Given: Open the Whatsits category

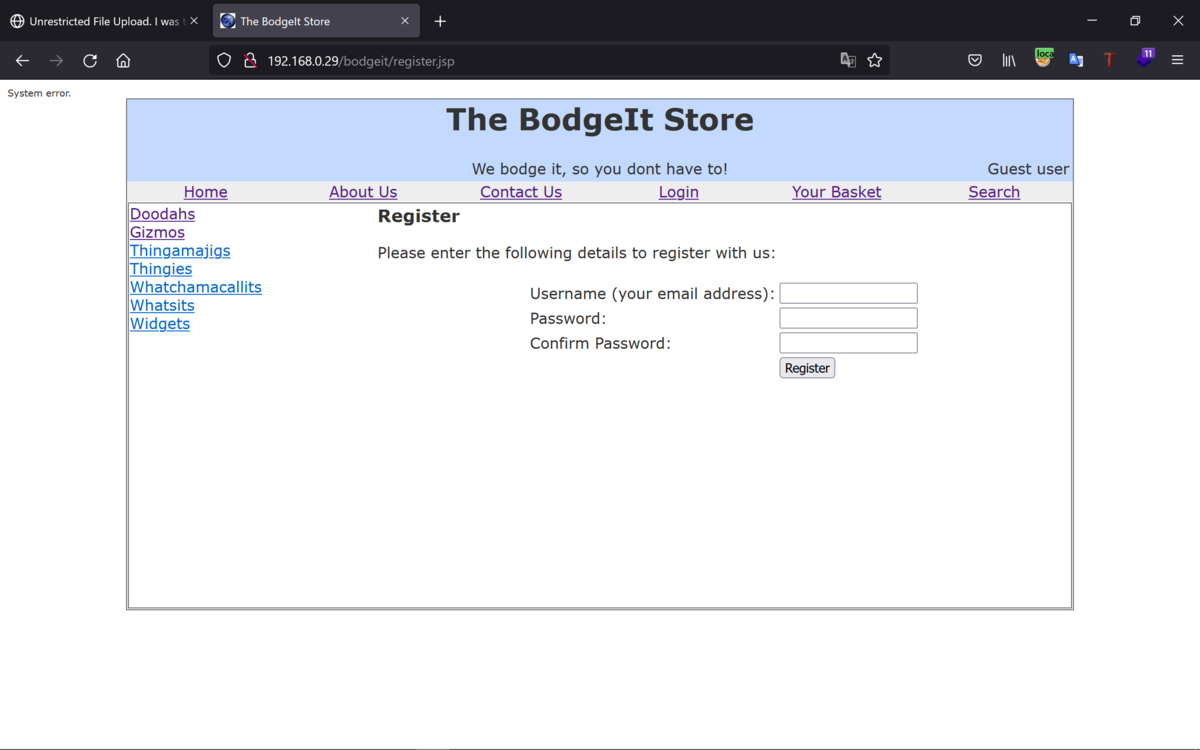Looking at the screenshot, I should (x=162, y=306).
